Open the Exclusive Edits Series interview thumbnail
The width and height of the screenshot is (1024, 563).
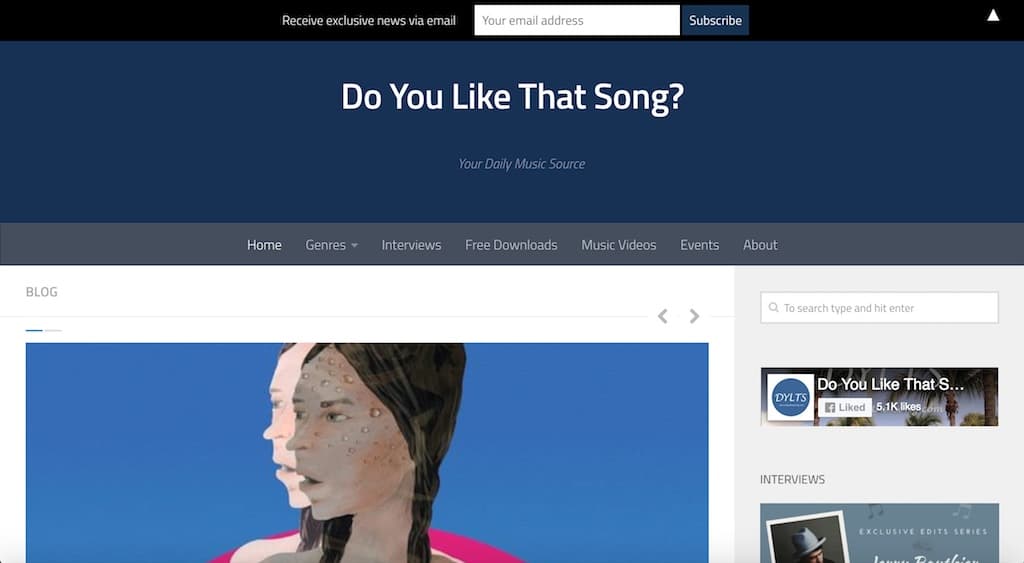coord(879,533)
